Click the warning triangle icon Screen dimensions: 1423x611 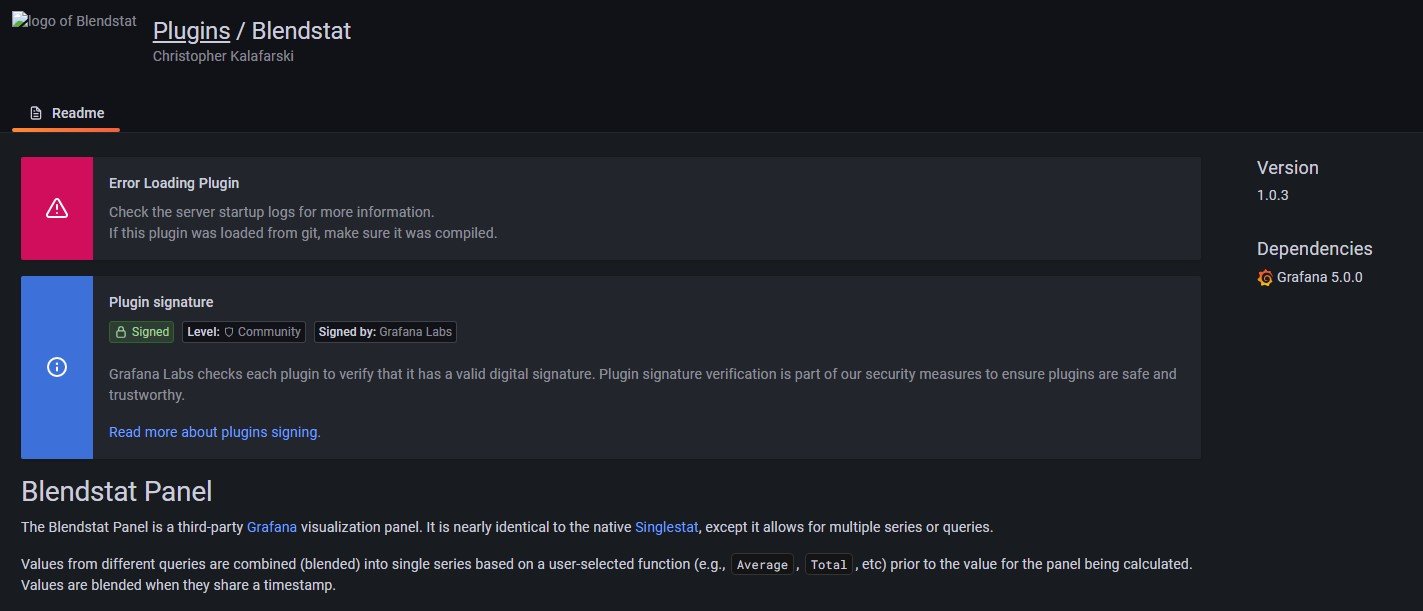click(x=57, y=208)
